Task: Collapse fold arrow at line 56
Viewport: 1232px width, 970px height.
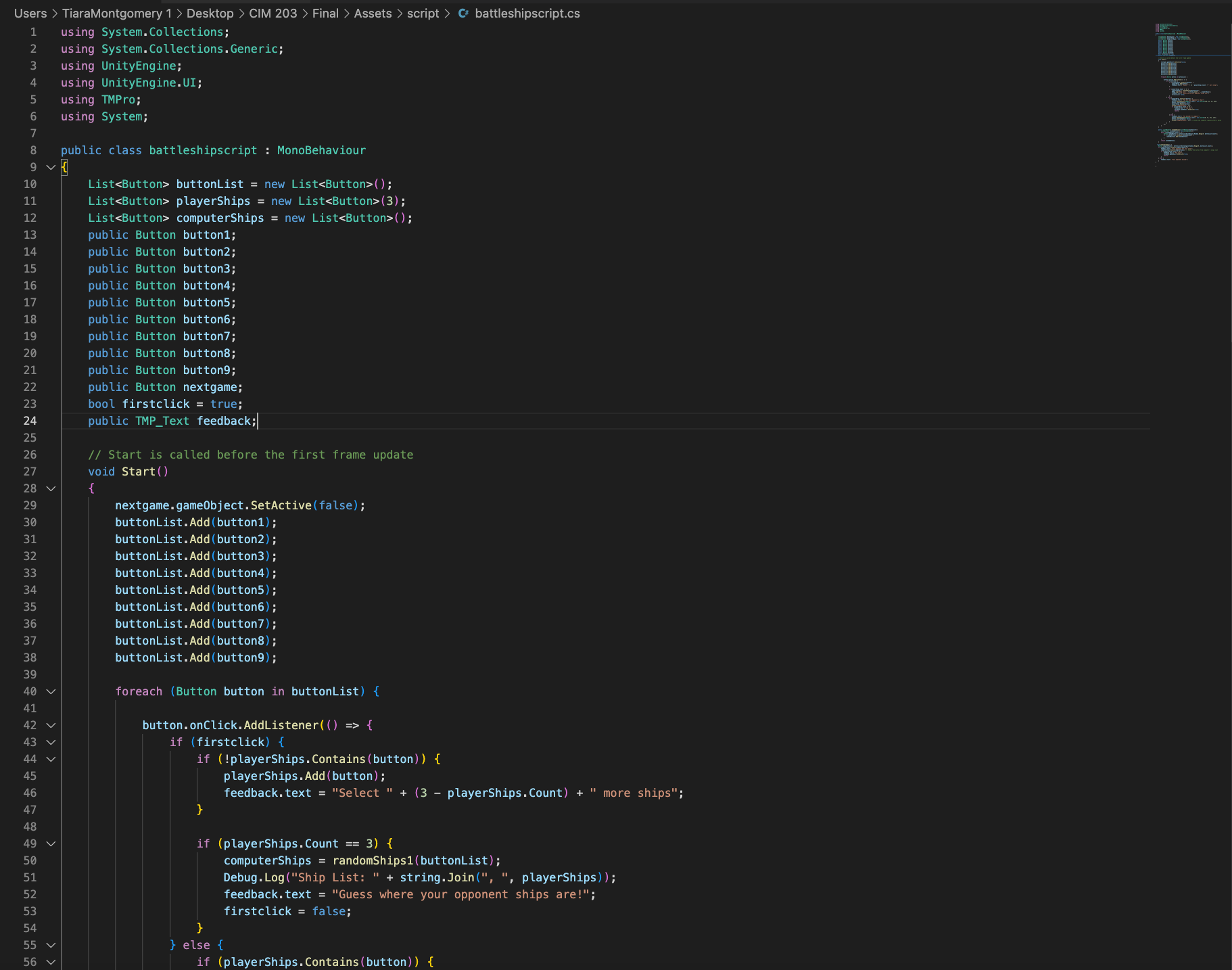Action: coord(51,962)
